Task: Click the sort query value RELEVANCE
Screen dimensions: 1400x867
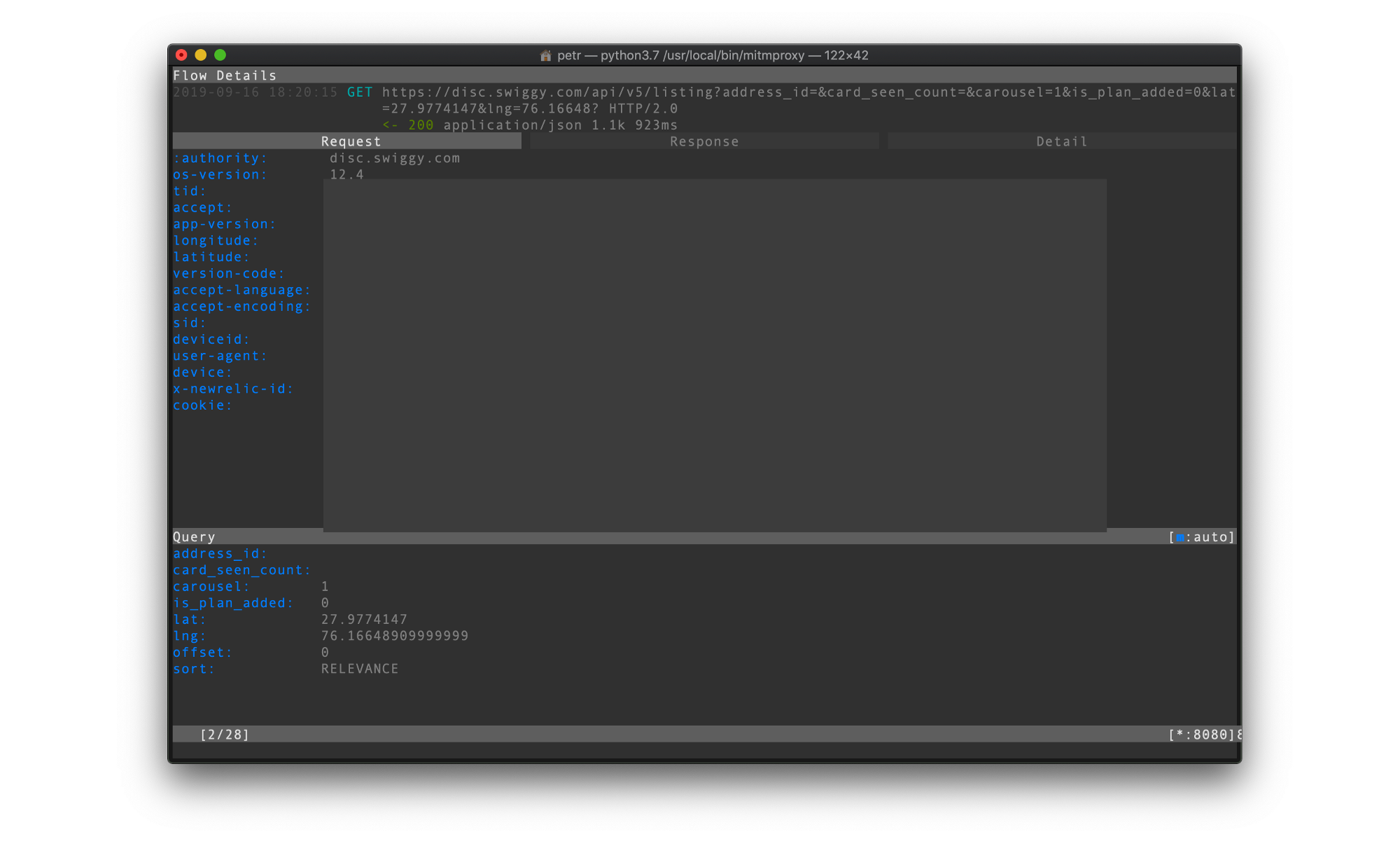Action: [360, 669]
